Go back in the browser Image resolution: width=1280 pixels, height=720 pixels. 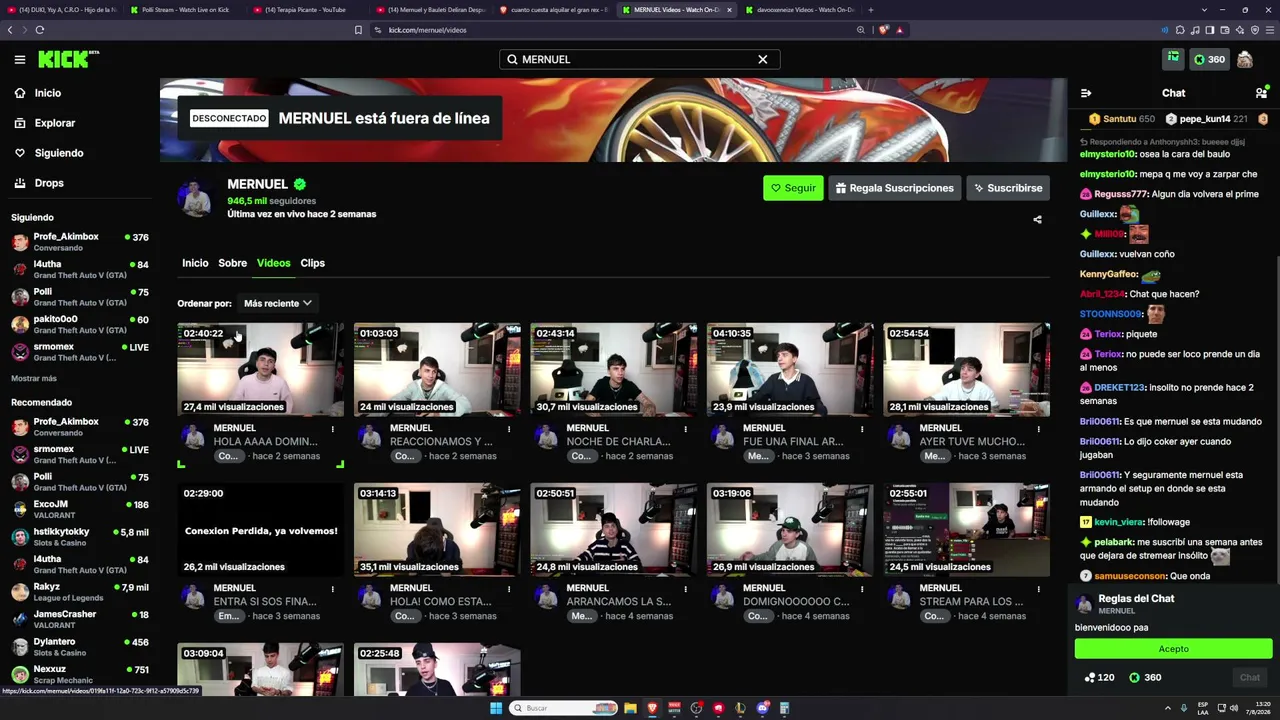coord(10,30)
